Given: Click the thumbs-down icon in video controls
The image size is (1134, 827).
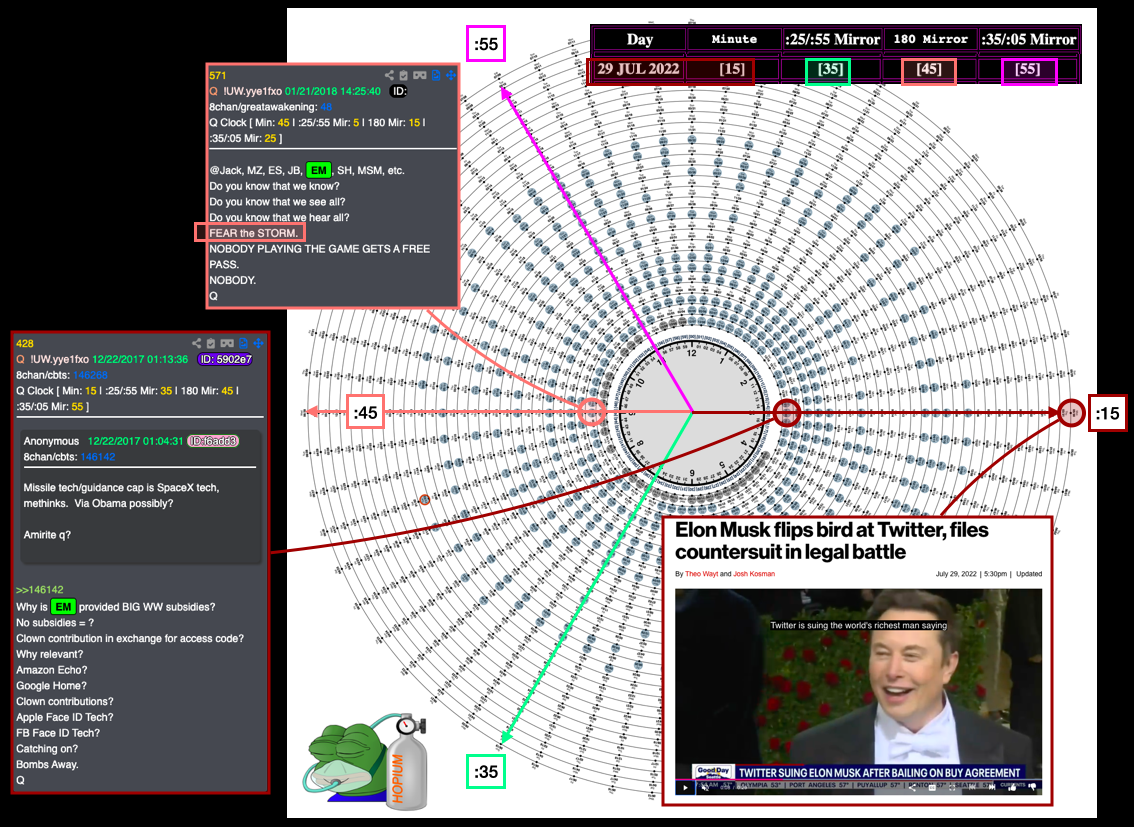Looking at the screenshot, I should tap(1031, 787).
